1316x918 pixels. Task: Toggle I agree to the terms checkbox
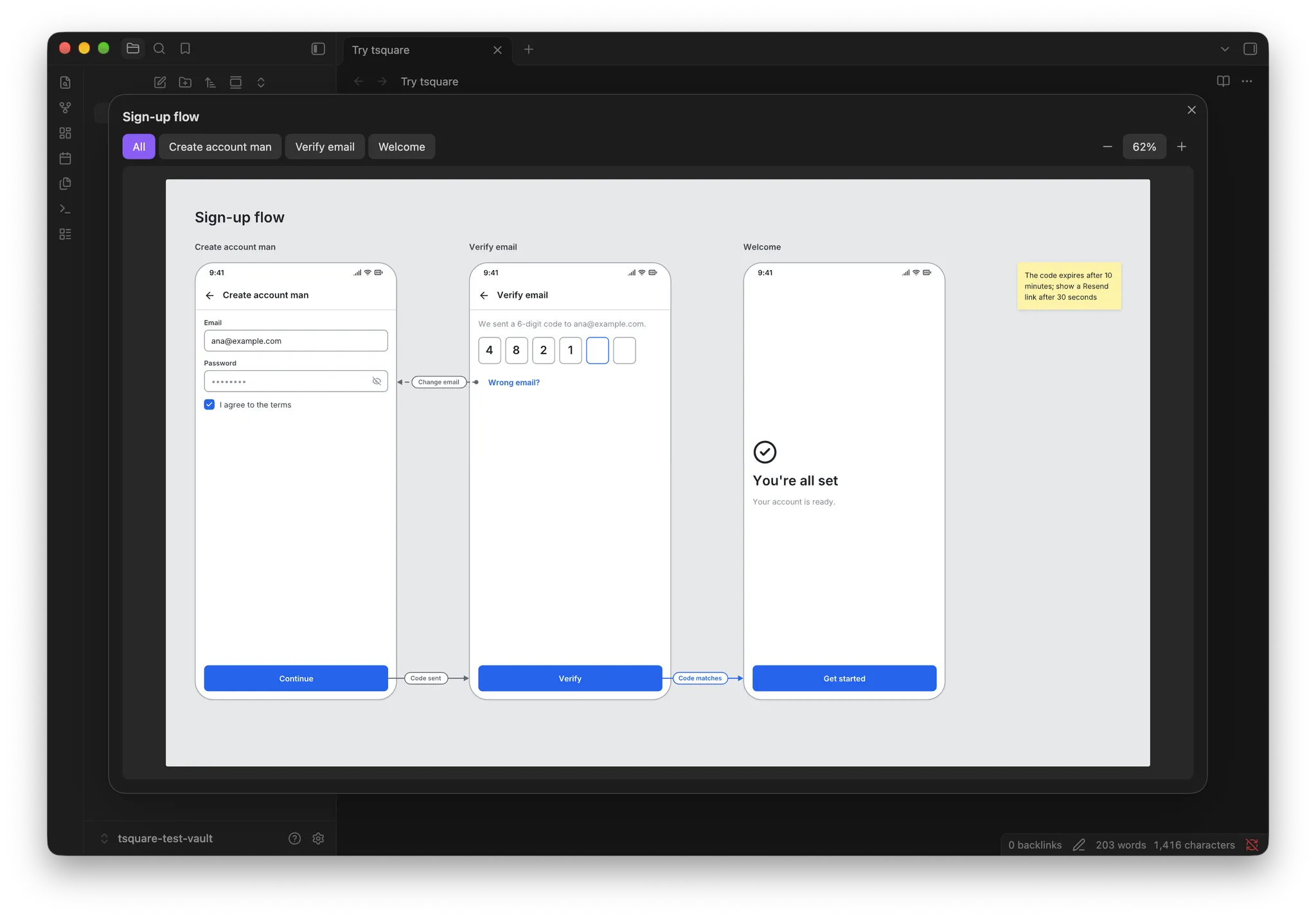[x=209, y=404]
